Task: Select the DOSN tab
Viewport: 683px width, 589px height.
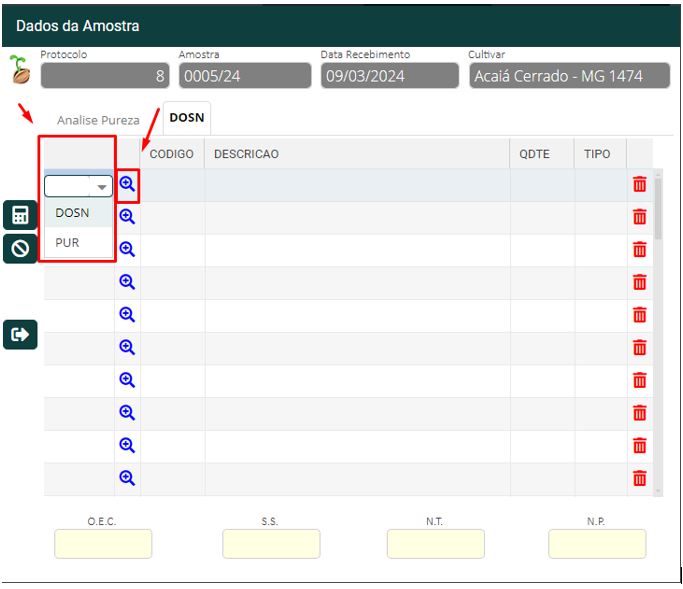Action: coord(187,118)
